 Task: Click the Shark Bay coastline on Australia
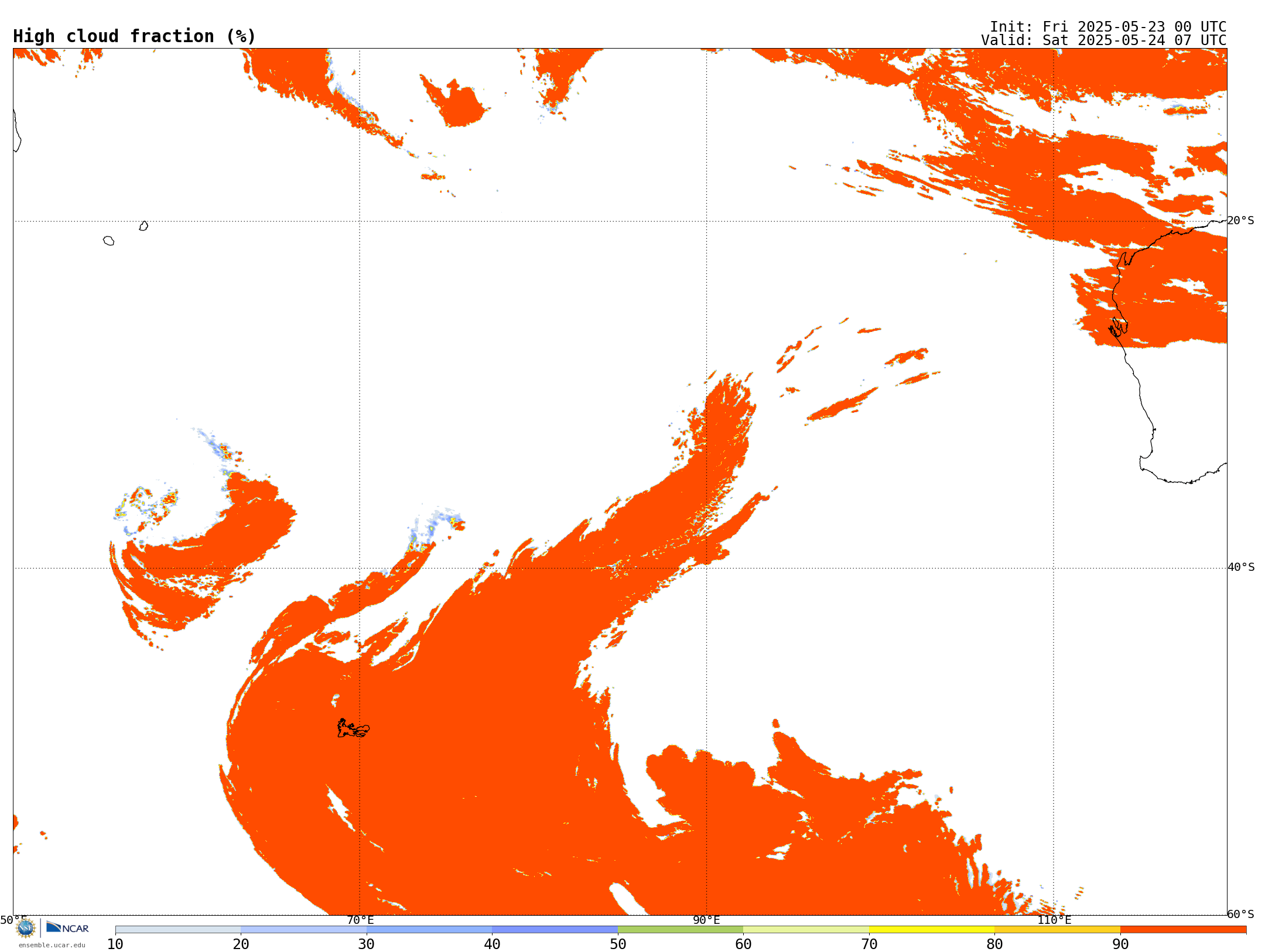click(1118, 327)
